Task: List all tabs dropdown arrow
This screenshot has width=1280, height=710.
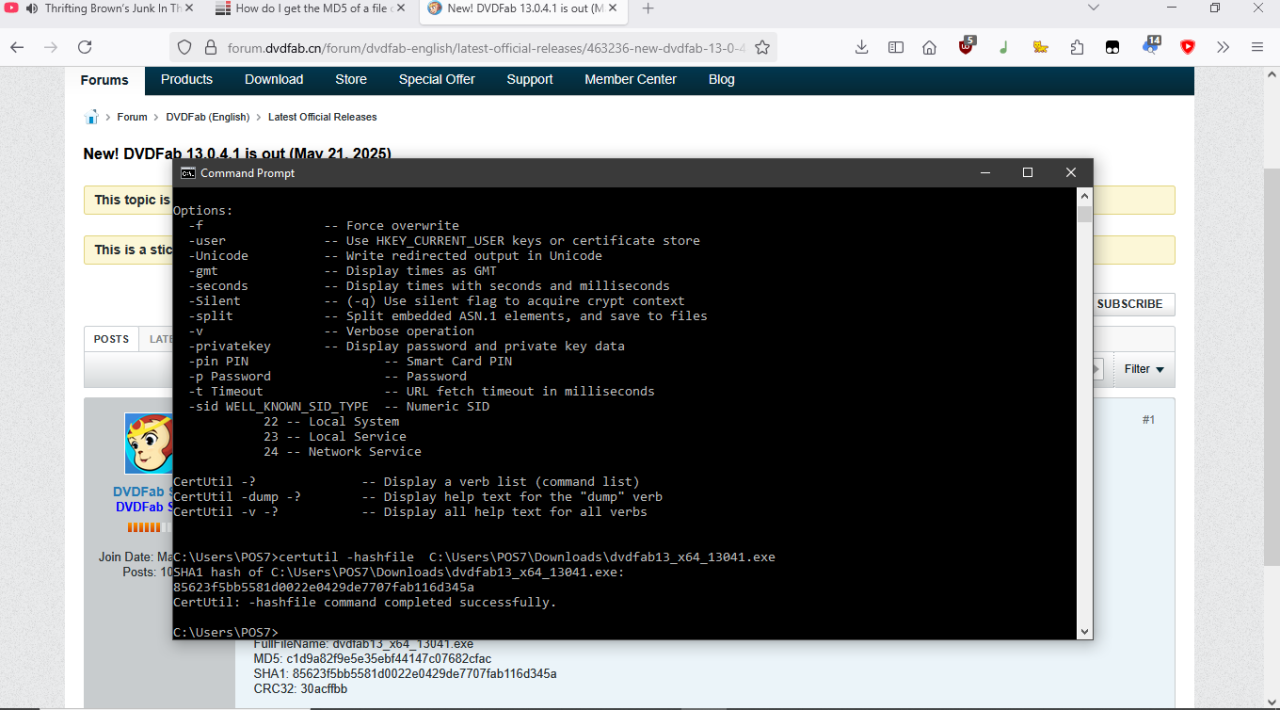Action: 1093,8
